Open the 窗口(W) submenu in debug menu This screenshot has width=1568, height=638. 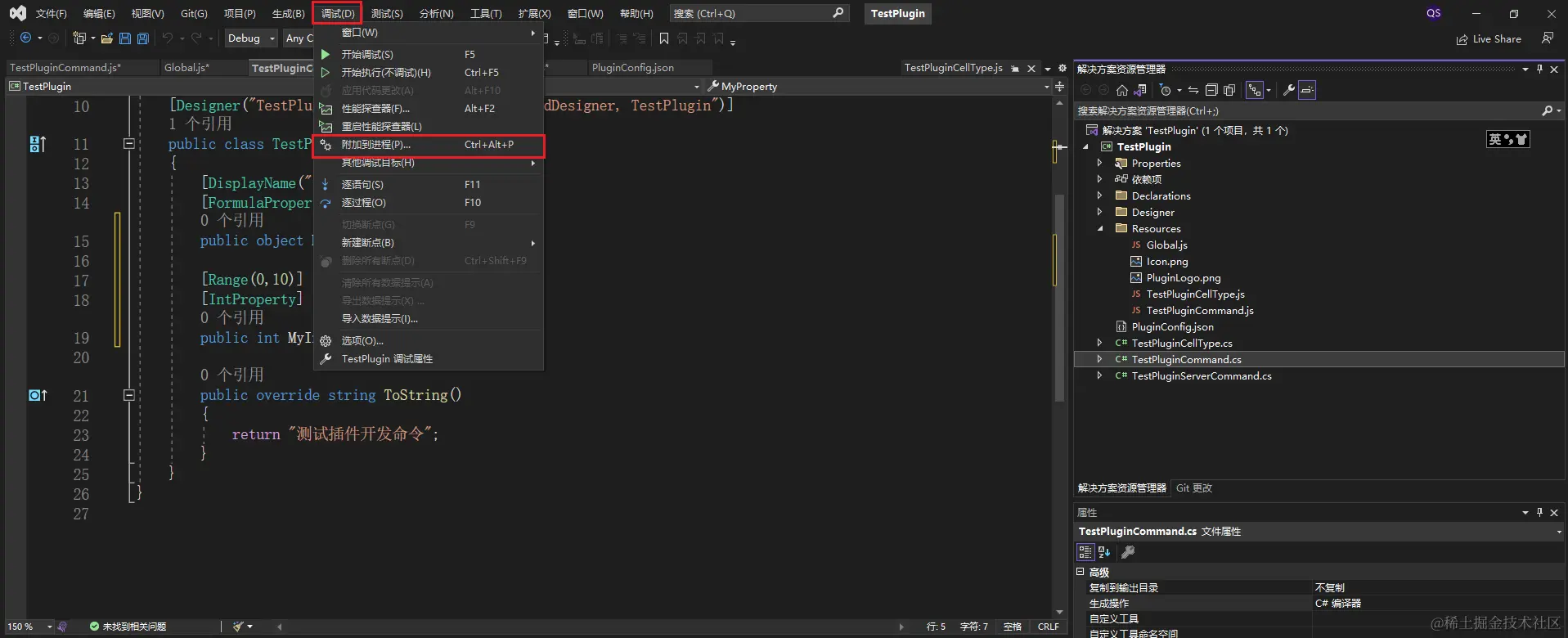pos(429,33)
